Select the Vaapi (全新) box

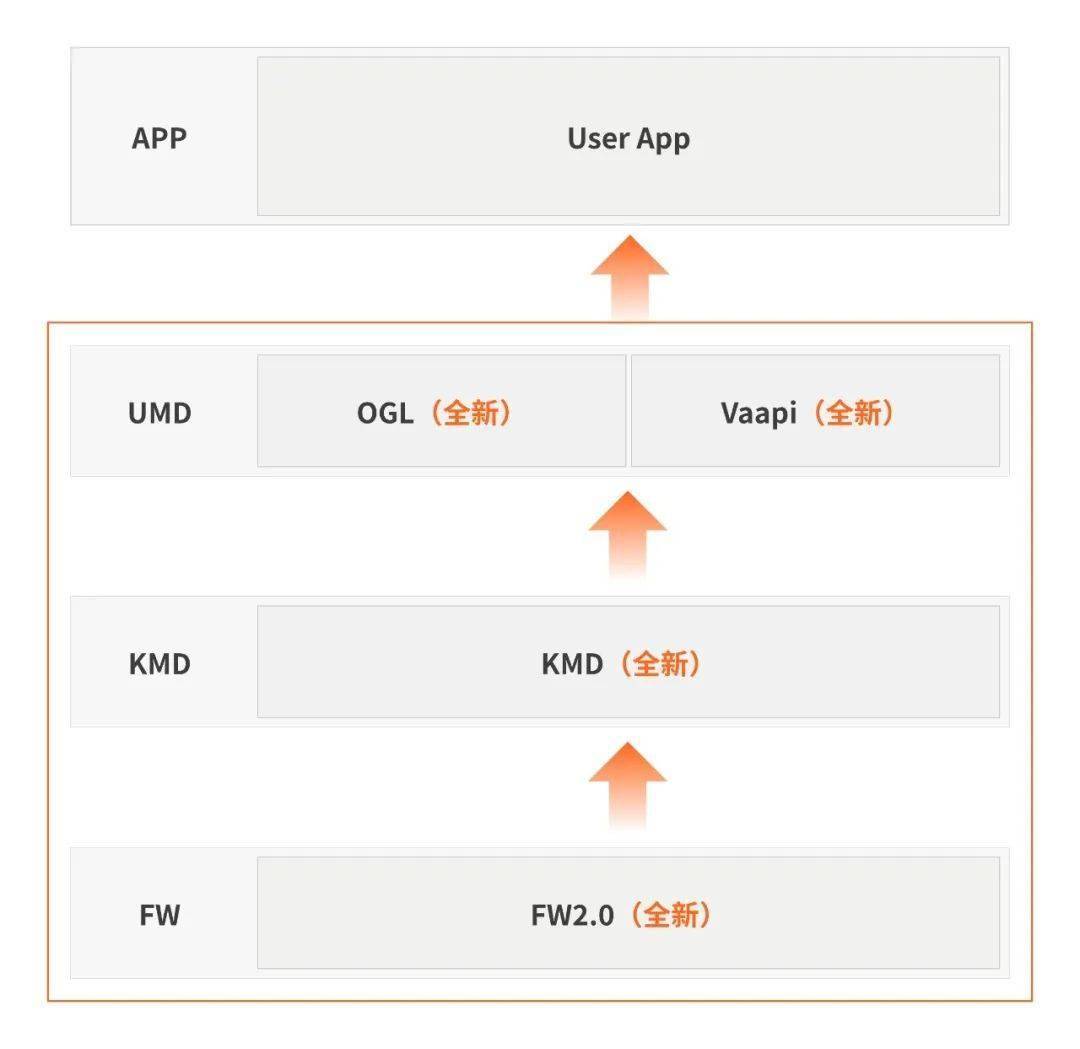coord(816,411)
